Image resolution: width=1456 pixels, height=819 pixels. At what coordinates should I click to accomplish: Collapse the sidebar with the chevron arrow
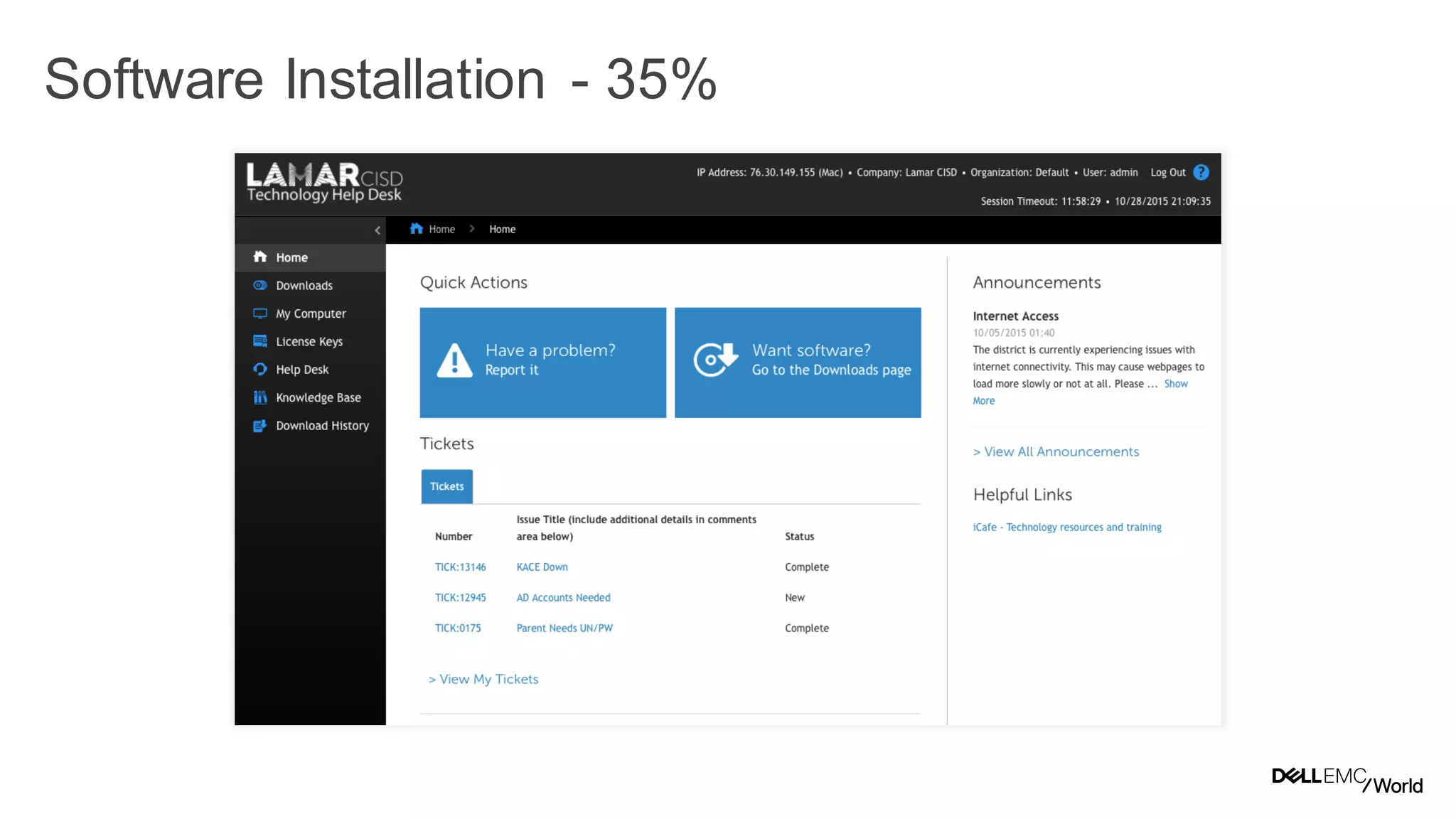(378, 230)
